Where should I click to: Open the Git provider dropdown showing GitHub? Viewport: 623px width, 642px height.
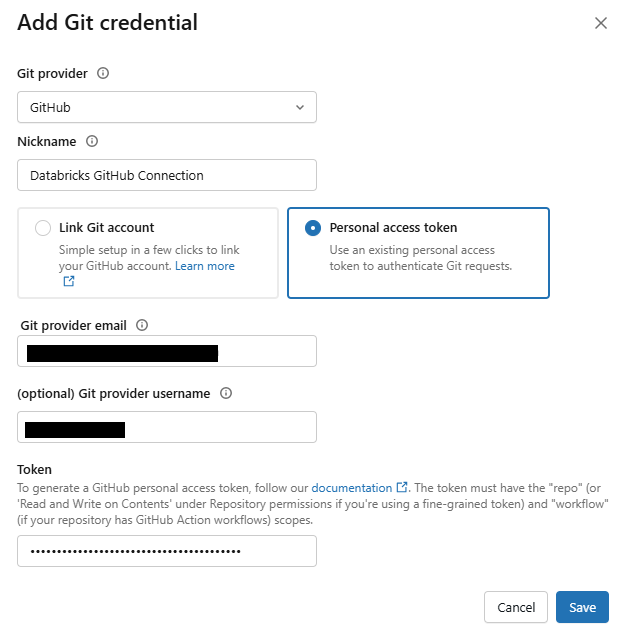[x=167, y=107]
